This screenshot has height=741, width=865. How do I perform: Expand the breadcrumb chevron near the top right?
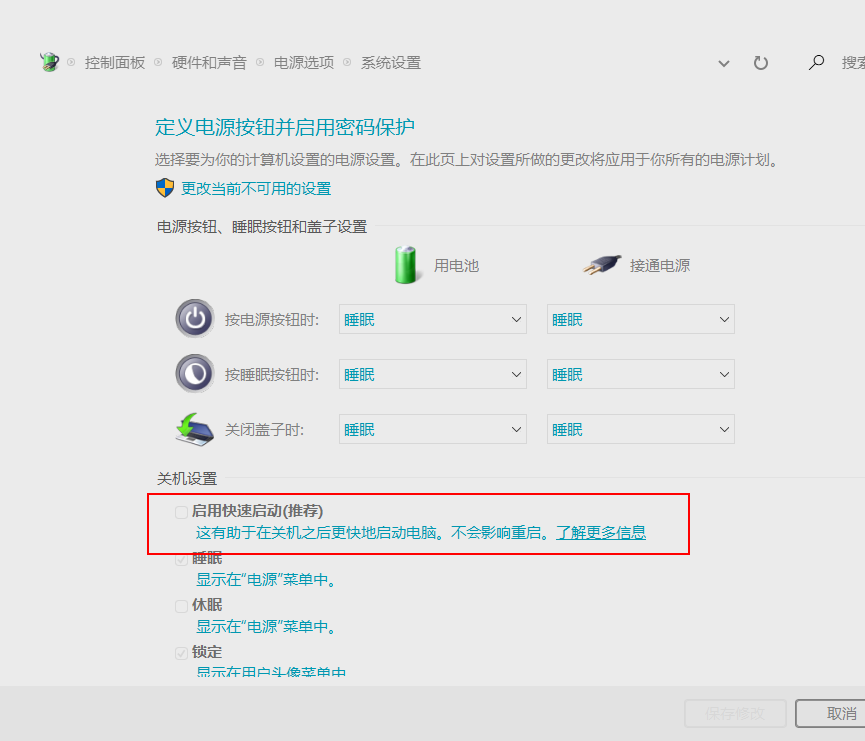coord(723,62)
